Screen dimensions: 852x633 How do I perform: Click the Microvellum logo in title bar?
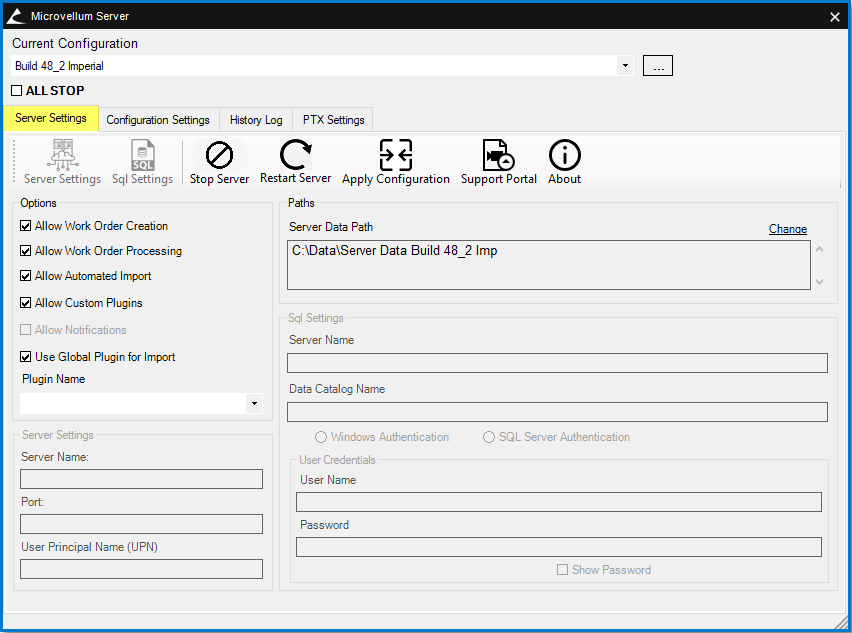coord(15,16)
